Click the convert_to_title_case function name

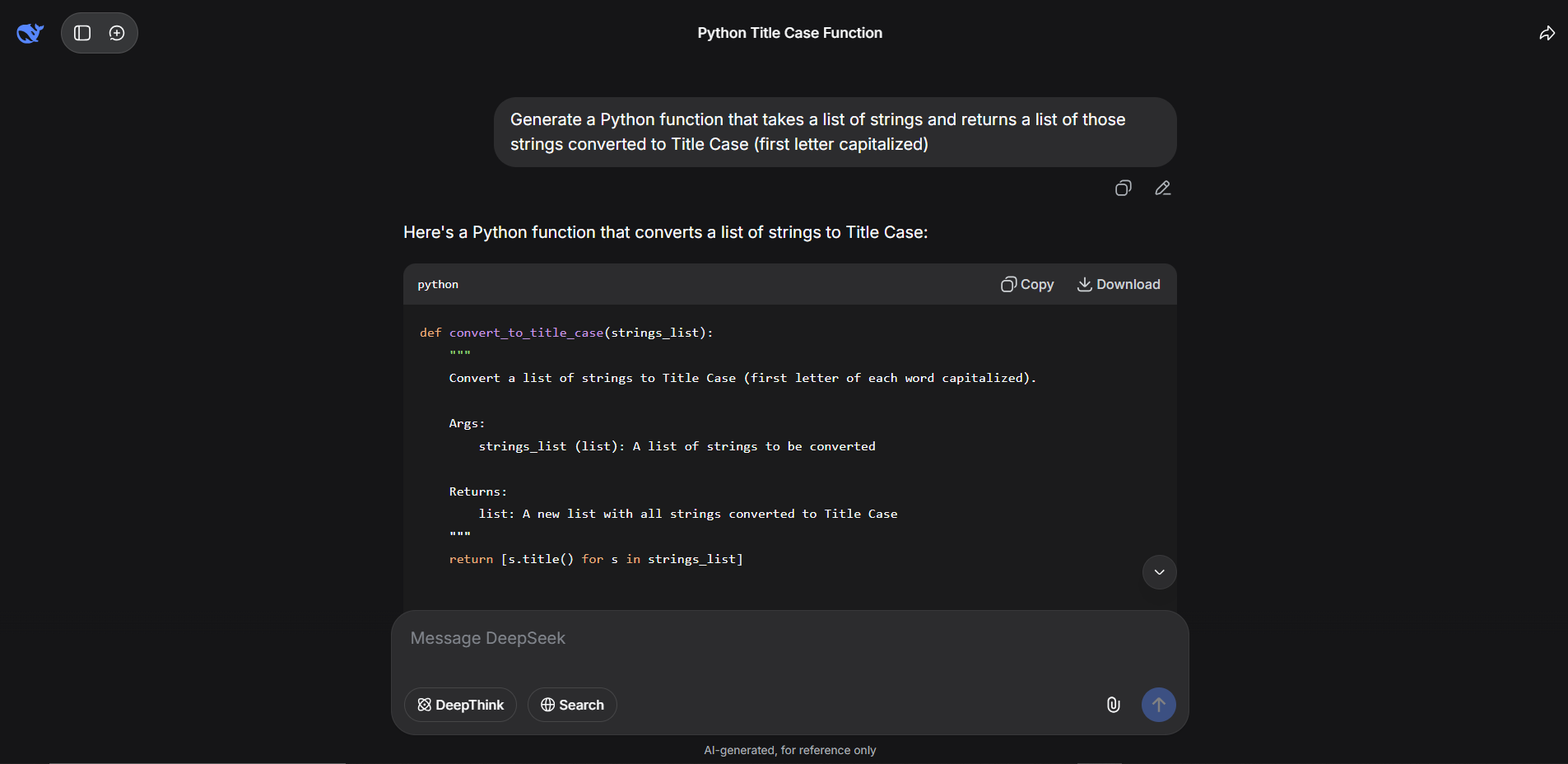526,333
